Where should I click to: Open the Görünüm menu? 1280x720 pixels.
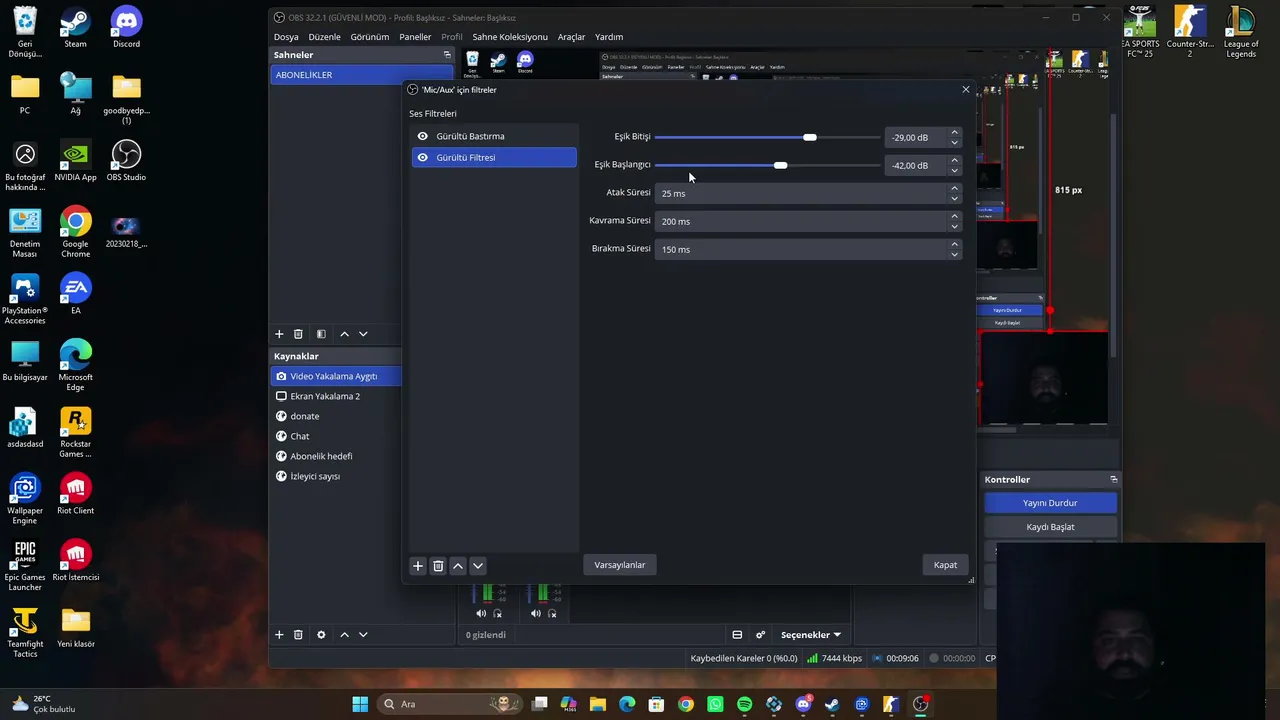pos(369,37)
